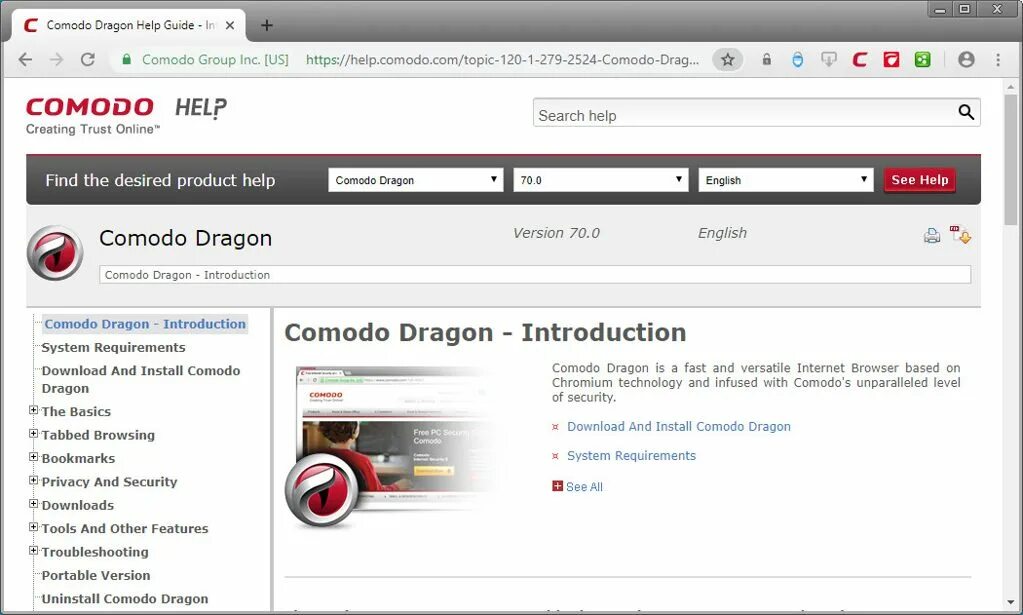The width and height of the screenshot is (1023, 615).
Task: Open a new tab with the plus button
Action: pos(267,25)
